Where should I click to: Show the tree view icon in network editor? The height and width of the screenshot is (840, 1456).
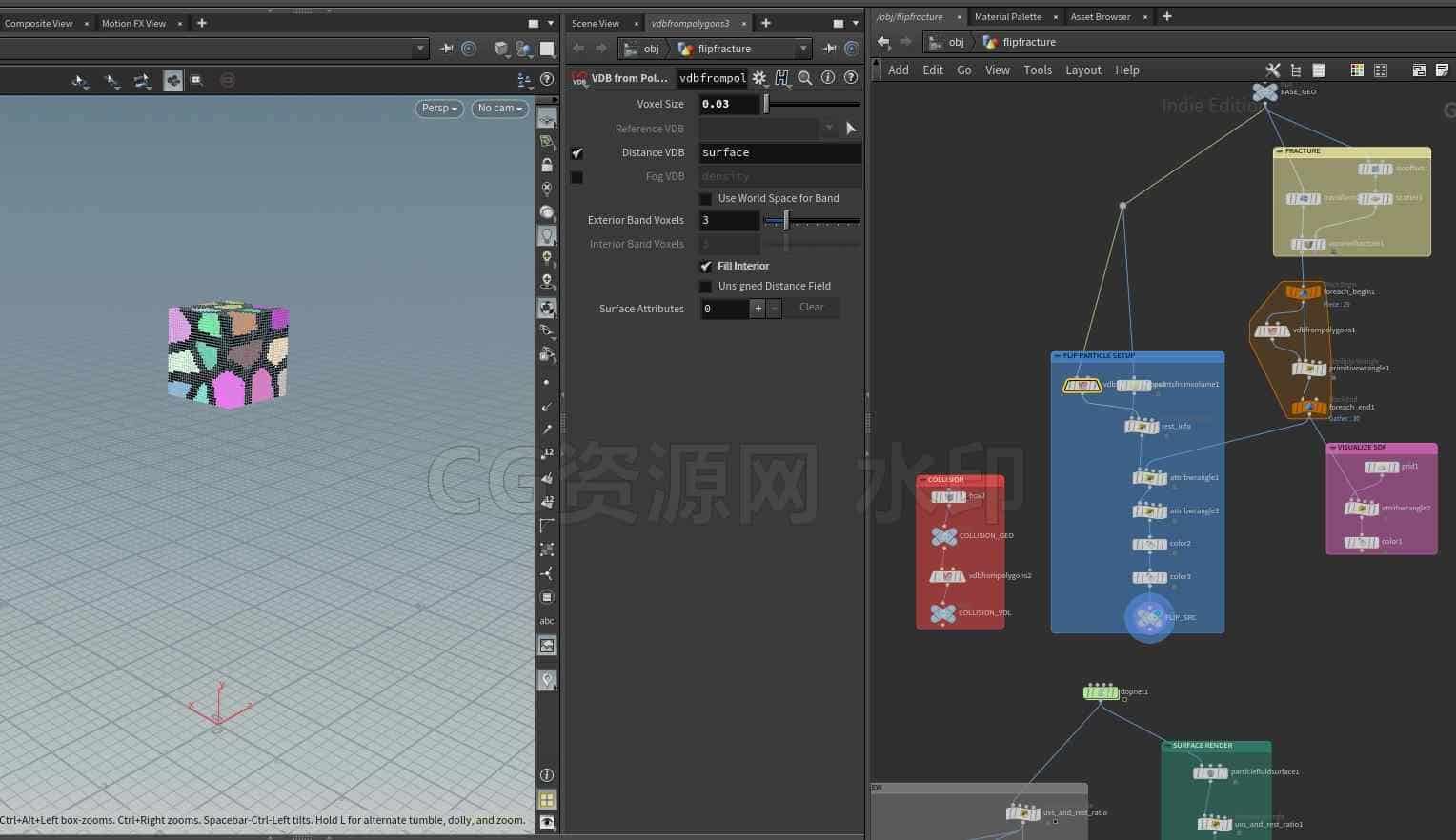(x=1296, y=70)
